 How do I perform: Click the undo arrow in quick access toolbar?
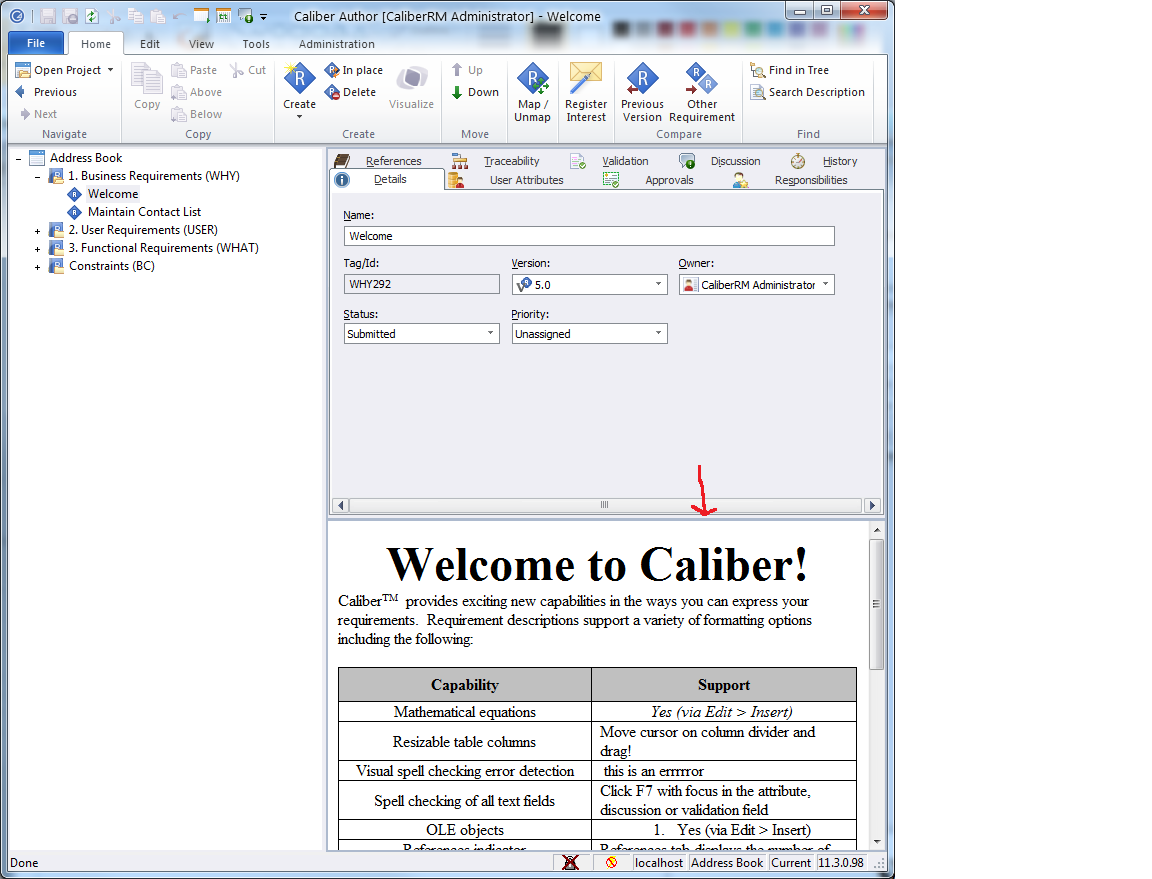point(178,16)
